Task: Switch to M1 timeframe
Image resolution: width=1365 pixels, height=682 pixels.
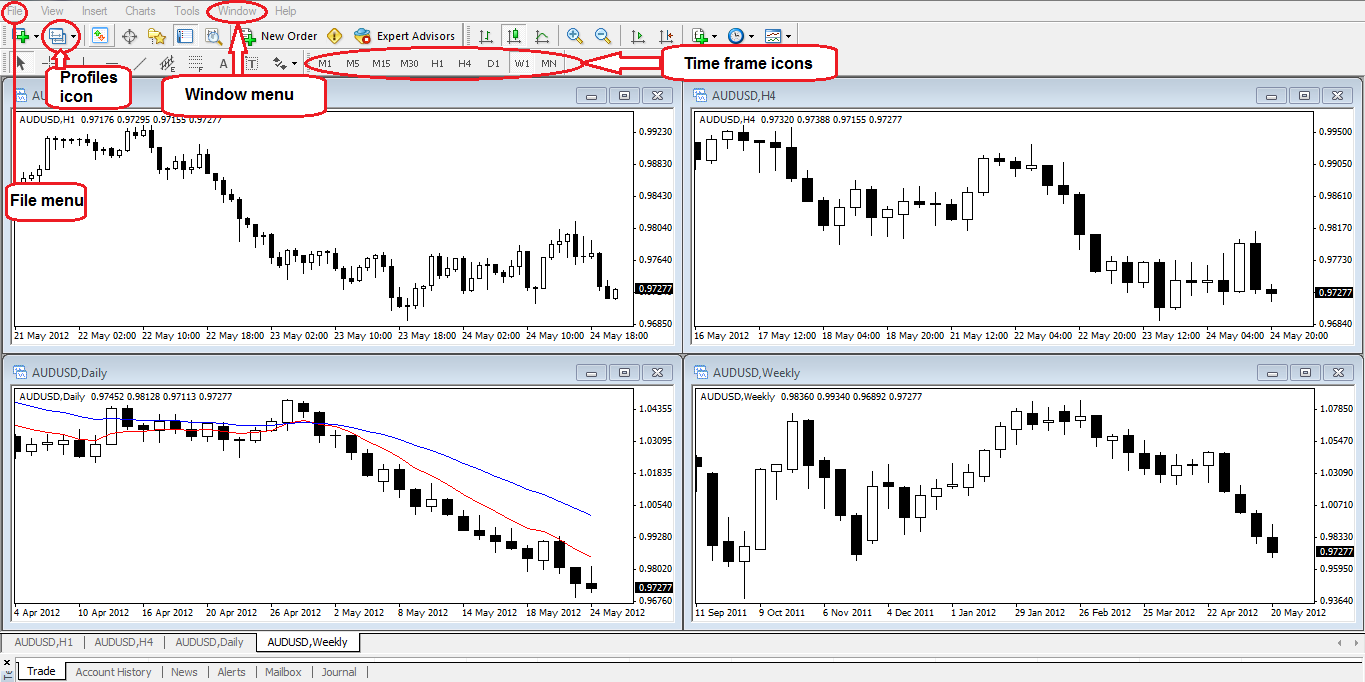Action: (325, 63)
